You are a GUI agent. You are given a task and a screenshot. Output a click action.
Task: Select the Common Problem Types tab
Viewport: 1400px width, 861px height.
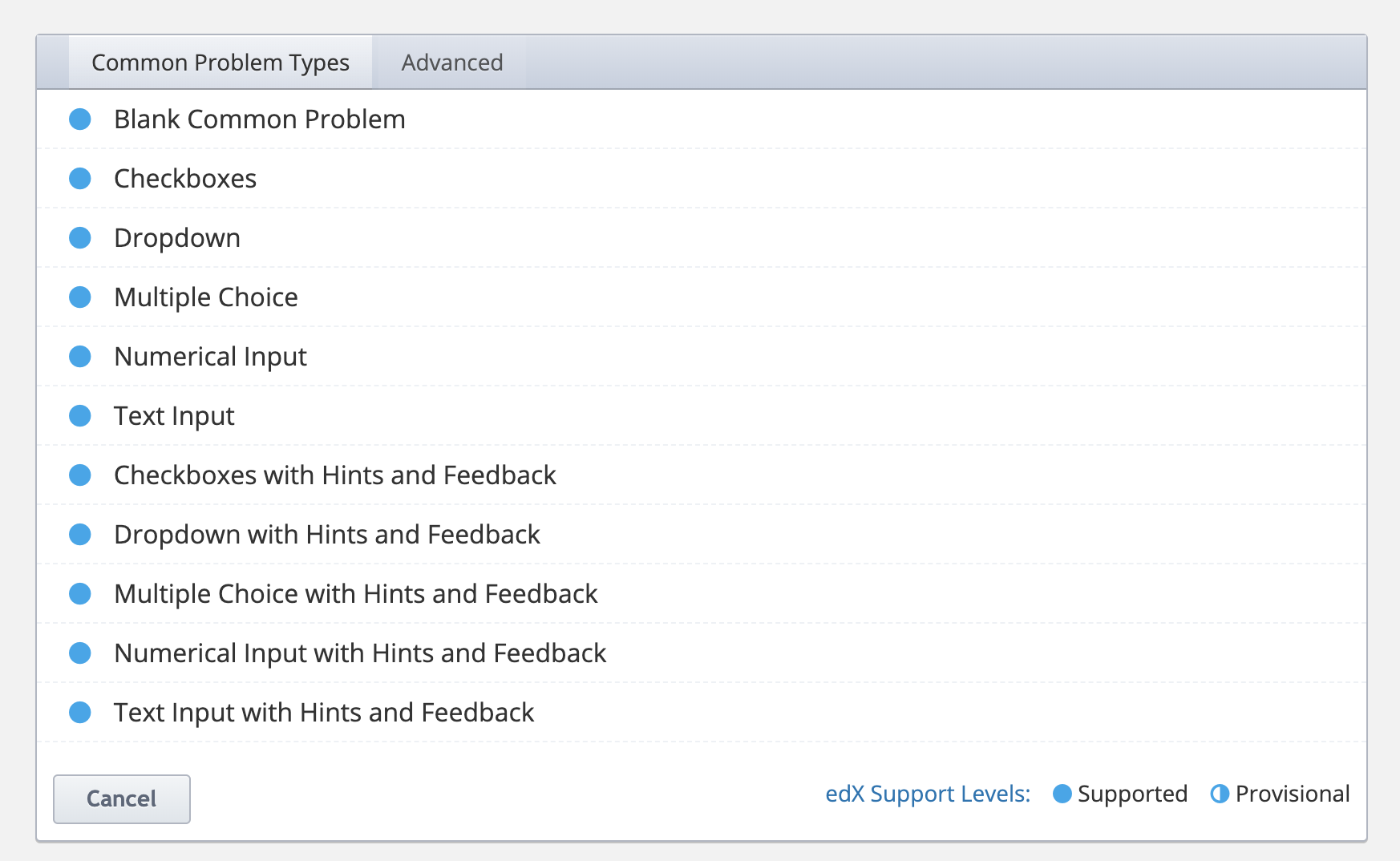click(221, 63)
